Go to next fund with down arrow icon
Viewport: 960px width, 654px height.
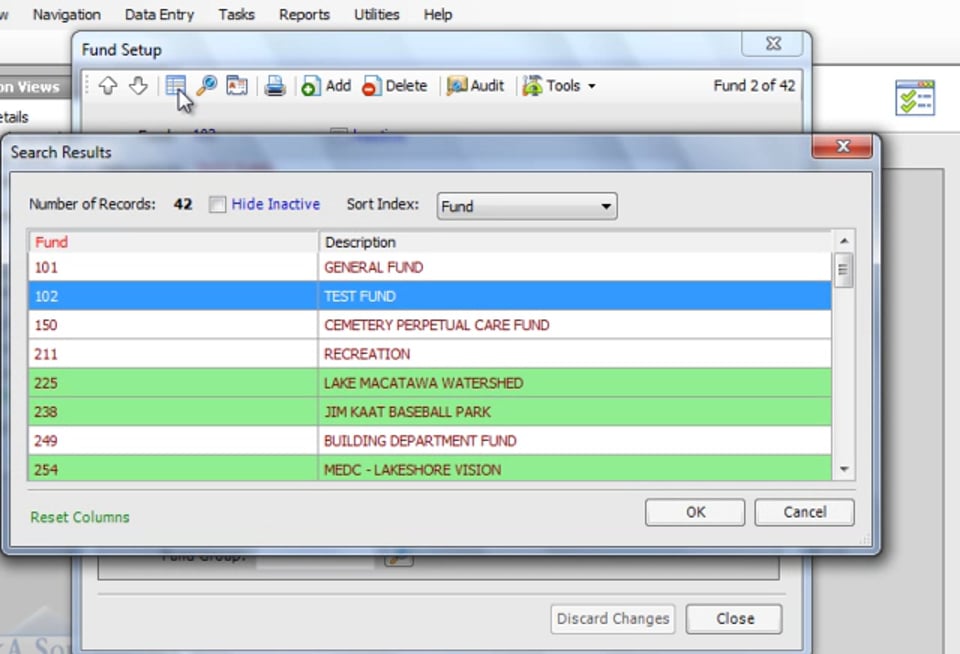point(138,86)
